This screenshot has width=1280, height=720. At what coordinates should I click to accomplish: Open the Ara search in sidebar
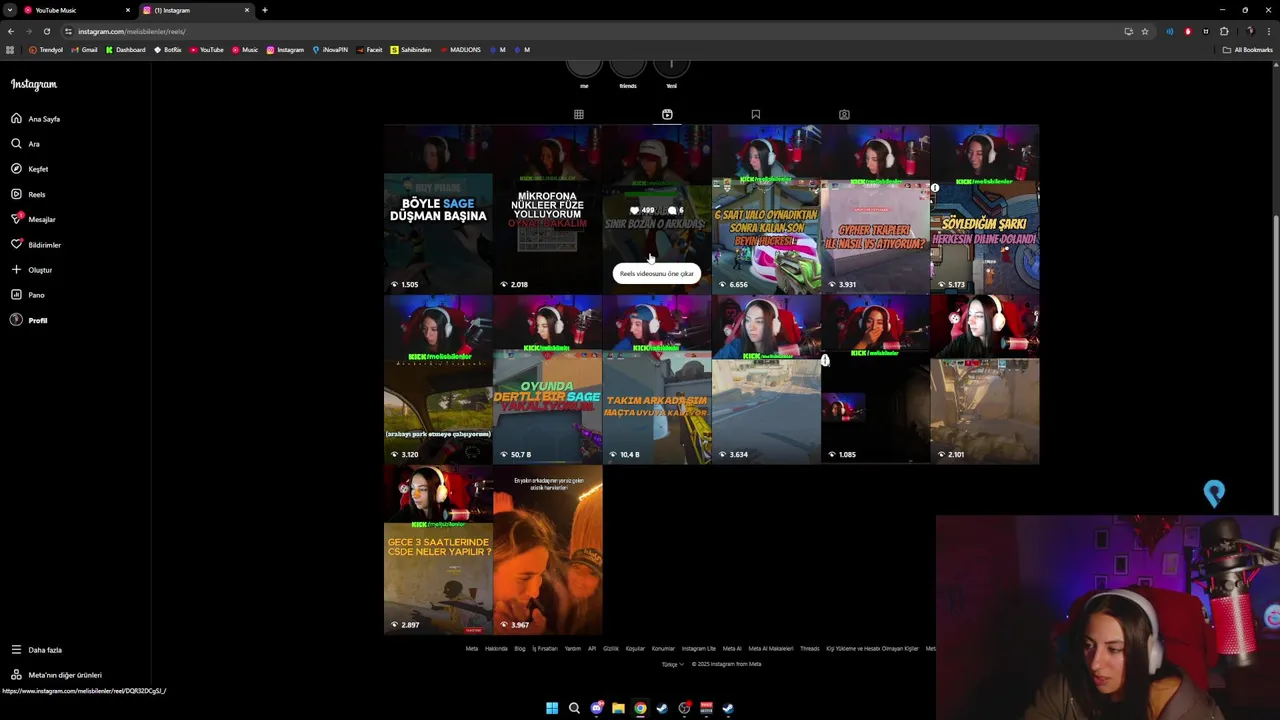point(26,144)
